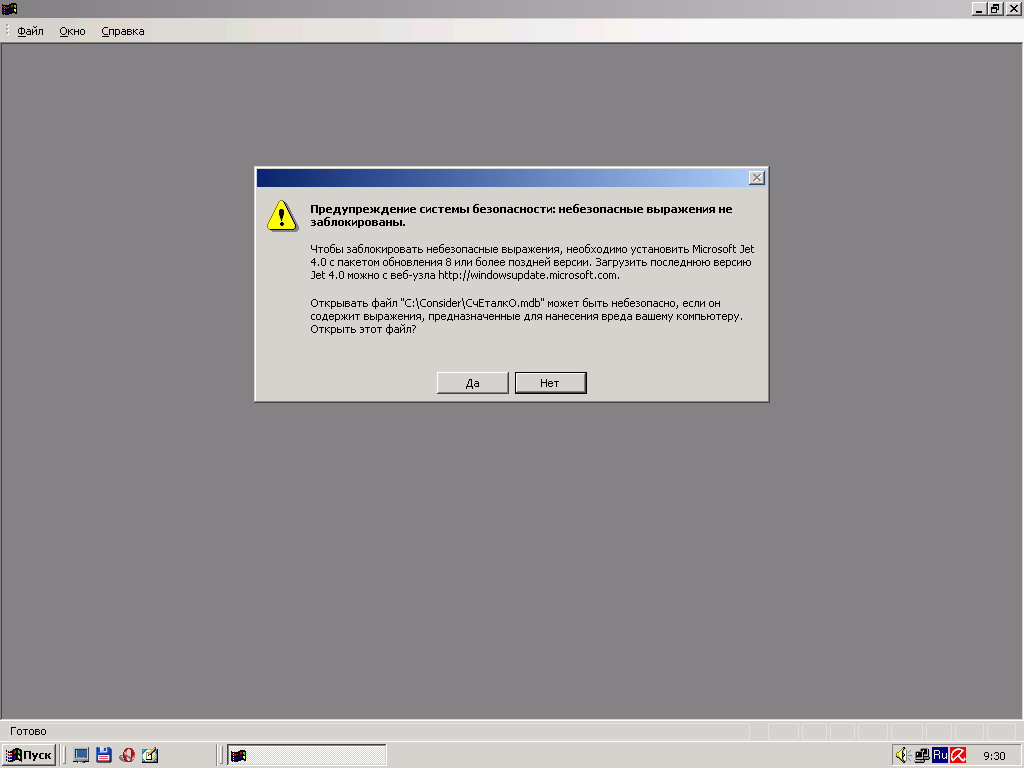The height and width of the screenshot is (768, 1024).
Task: Click the network connection tray icon
Action: click(x=922, y=756)
